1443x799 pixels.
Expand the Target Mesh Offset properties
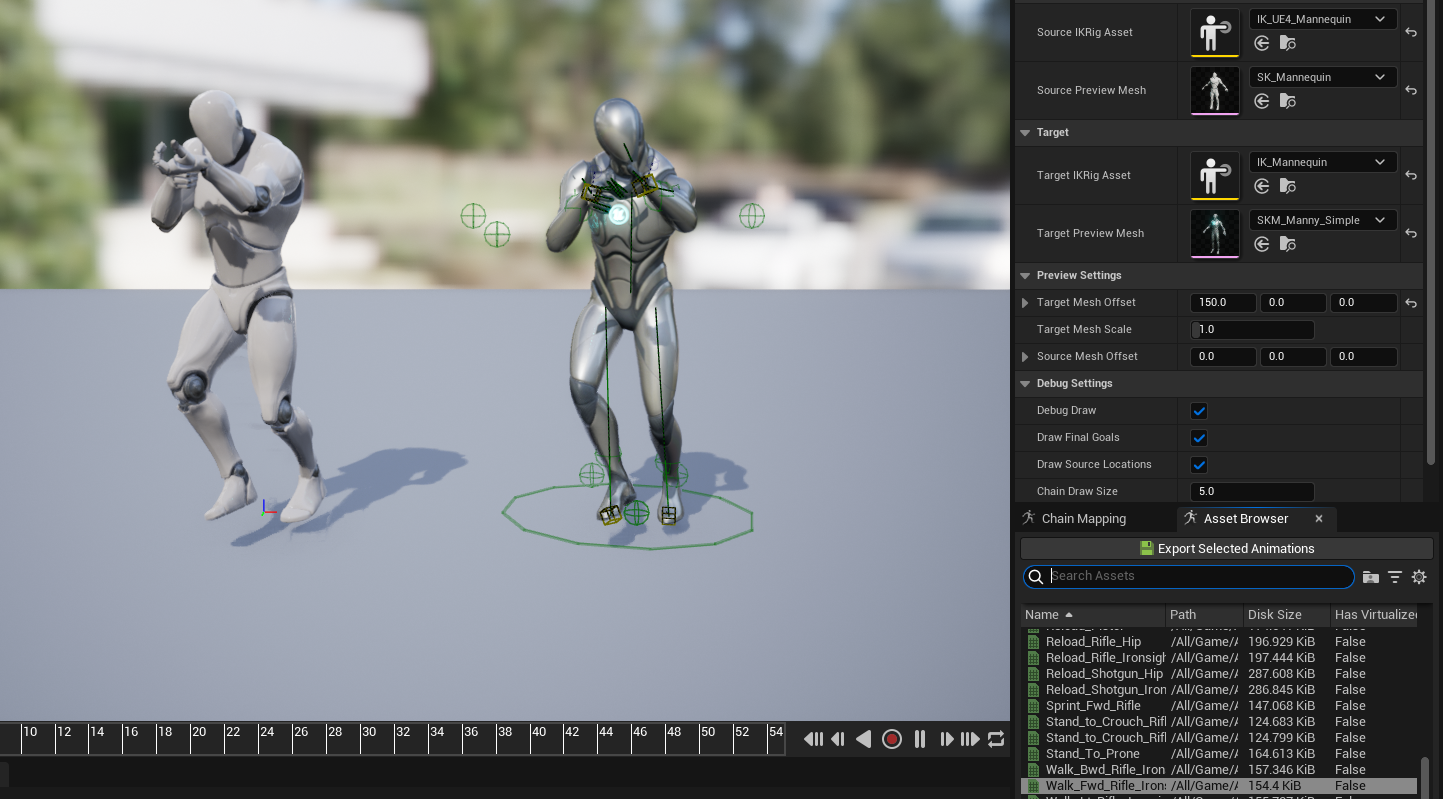pos(1024,302)
